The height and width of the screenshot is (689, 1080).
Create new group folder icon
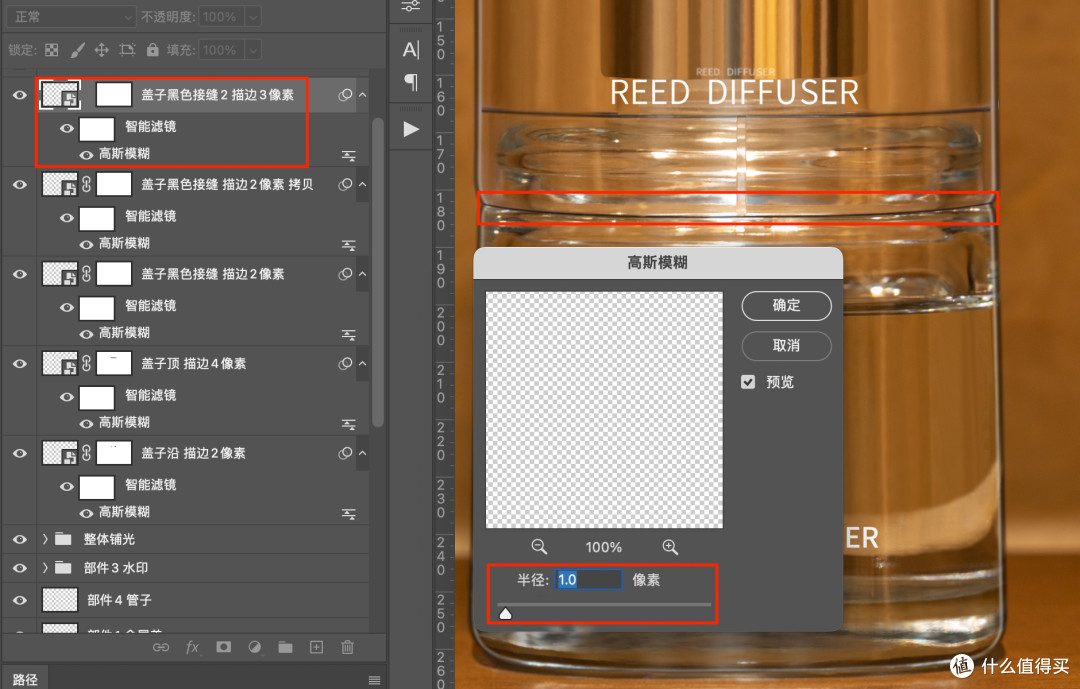[x=285, y=647]
